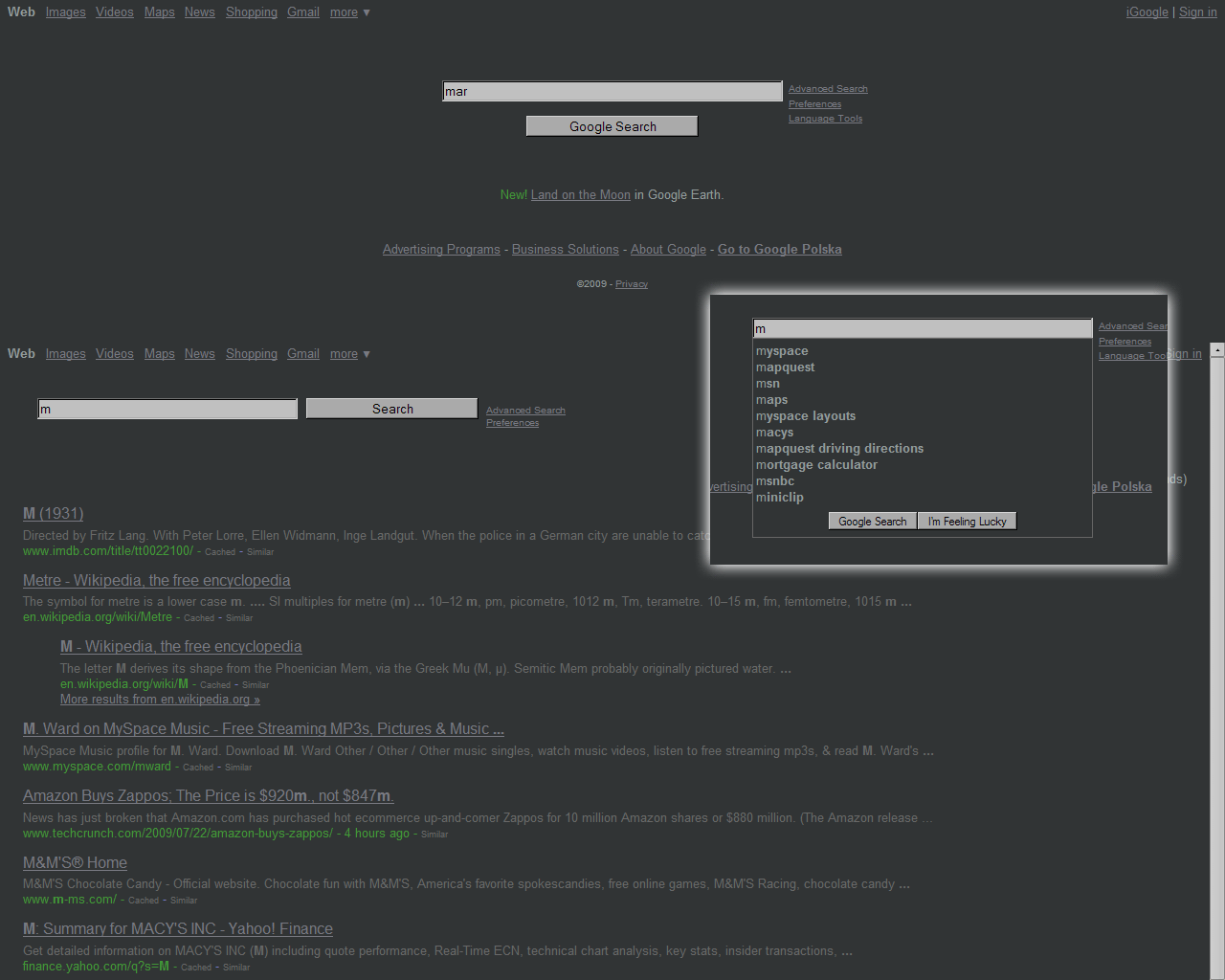Open the "M (1931)" search result
The image size is (1225, 980).
pos(53,513)
